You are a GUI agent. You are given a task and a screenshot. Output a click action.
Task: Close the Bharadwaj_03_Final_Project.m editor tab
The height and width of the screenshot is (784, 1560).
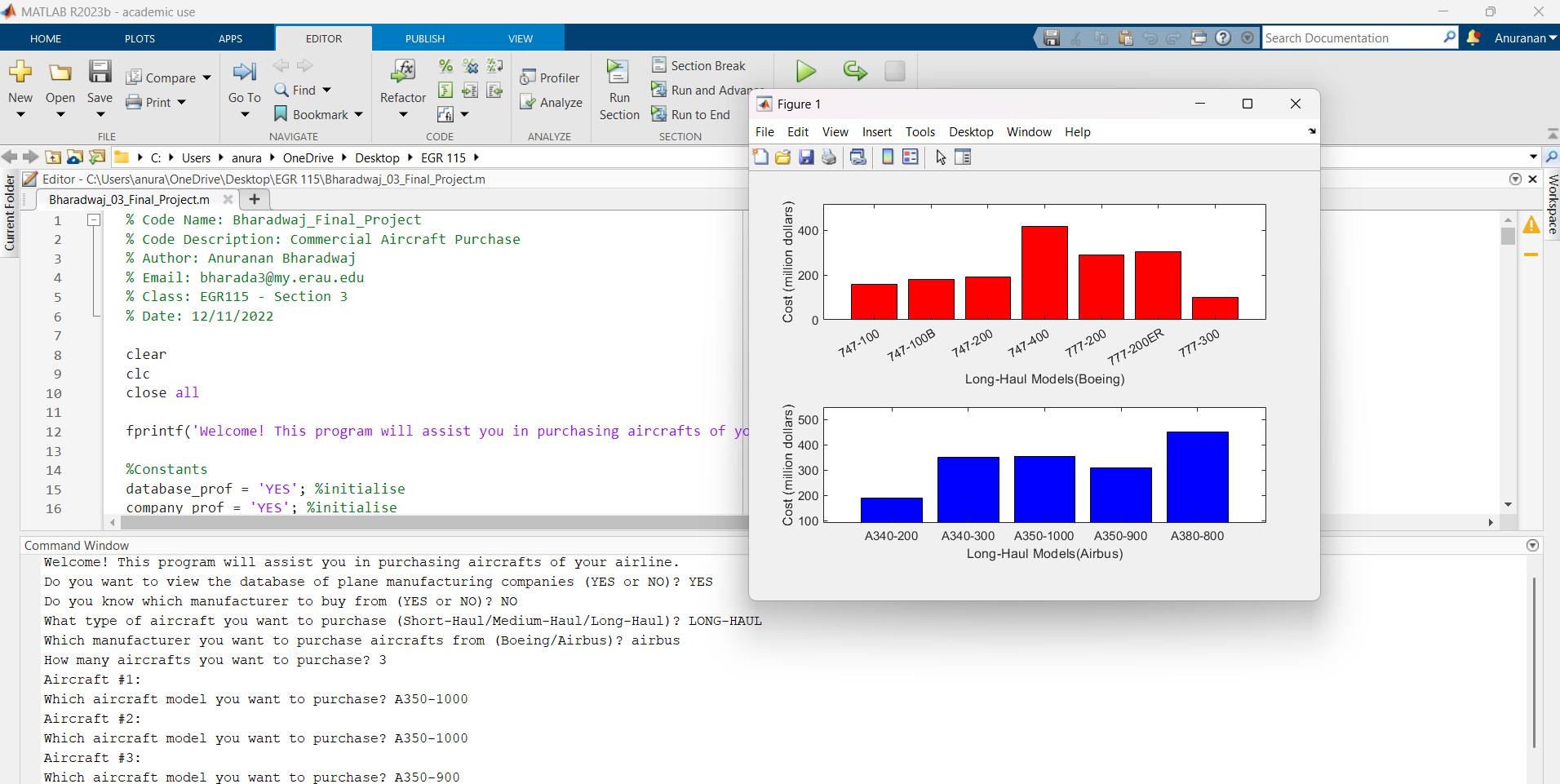click(228, 199)
